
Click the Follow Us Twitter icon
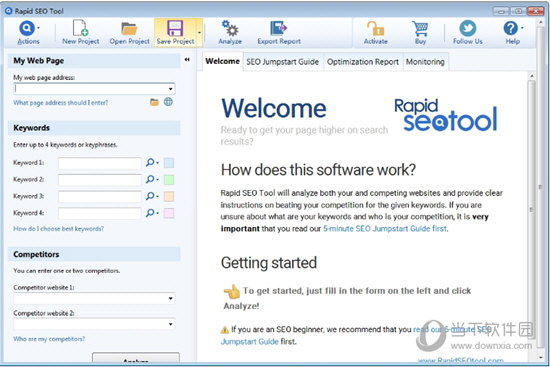click(x=468, y=28)
